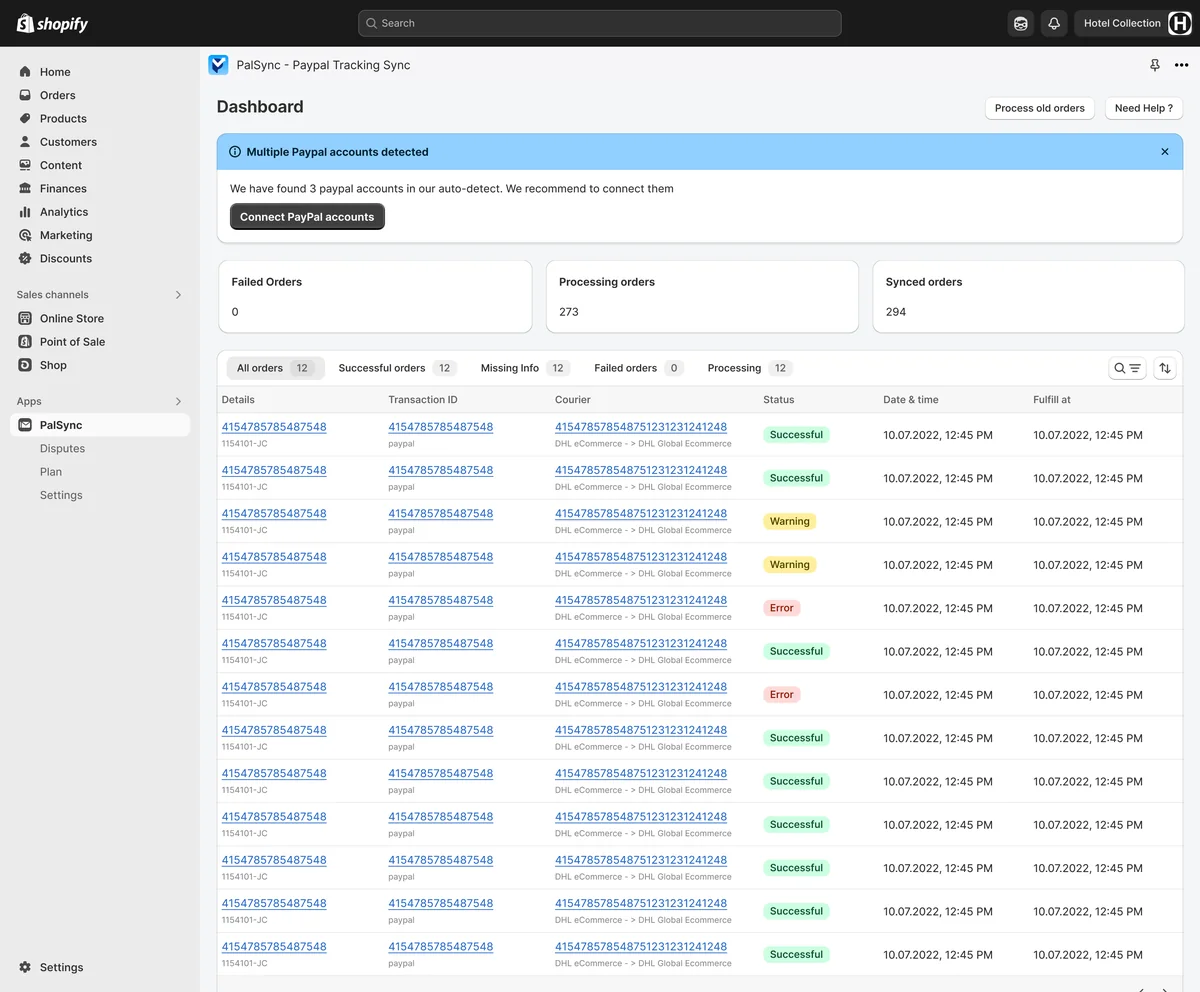Screen dimensions: 1200x992
Task: Click the PalSync app icon in sidebar
Action: click(x=25, y=425)
